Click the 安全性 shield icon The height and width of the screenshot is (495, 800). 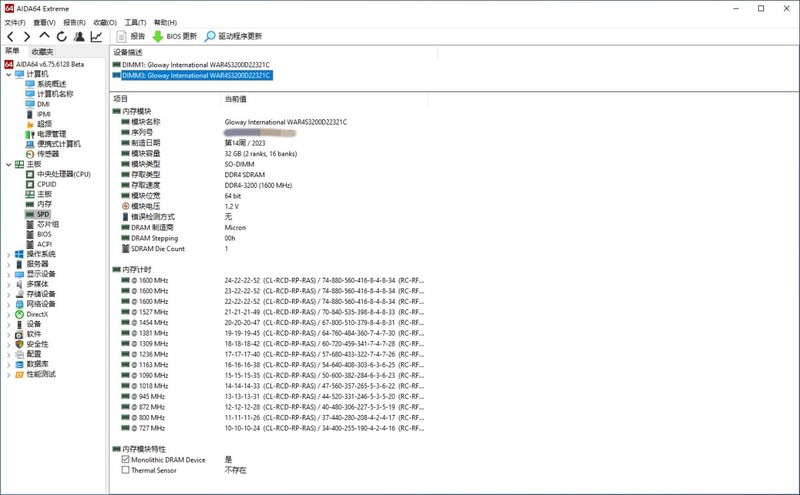pyautogui.click(x=19, y=344)
